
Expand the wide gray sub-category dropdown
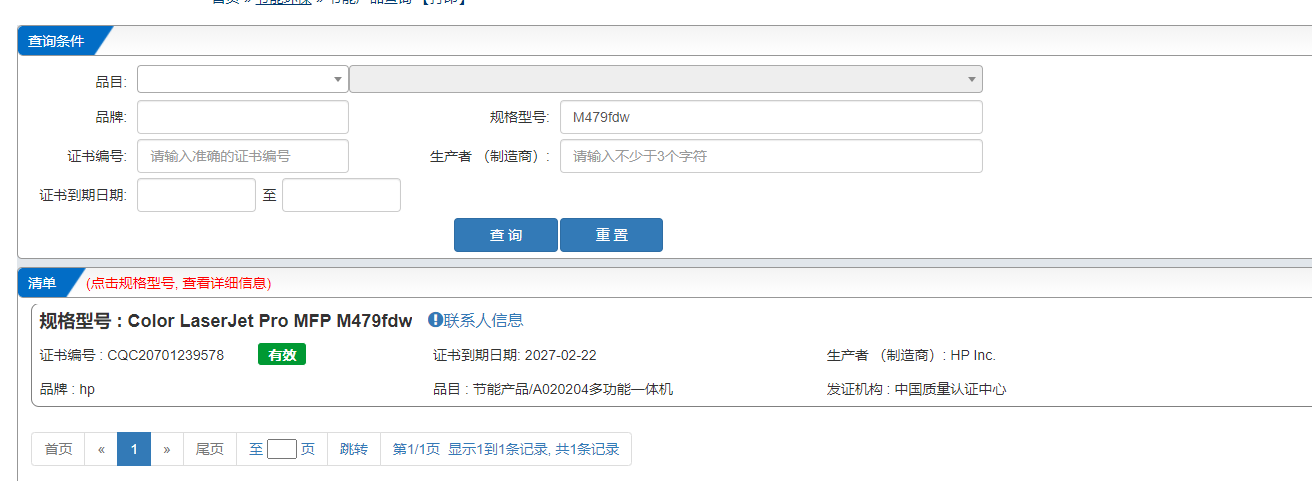click(x=666, y=79)
